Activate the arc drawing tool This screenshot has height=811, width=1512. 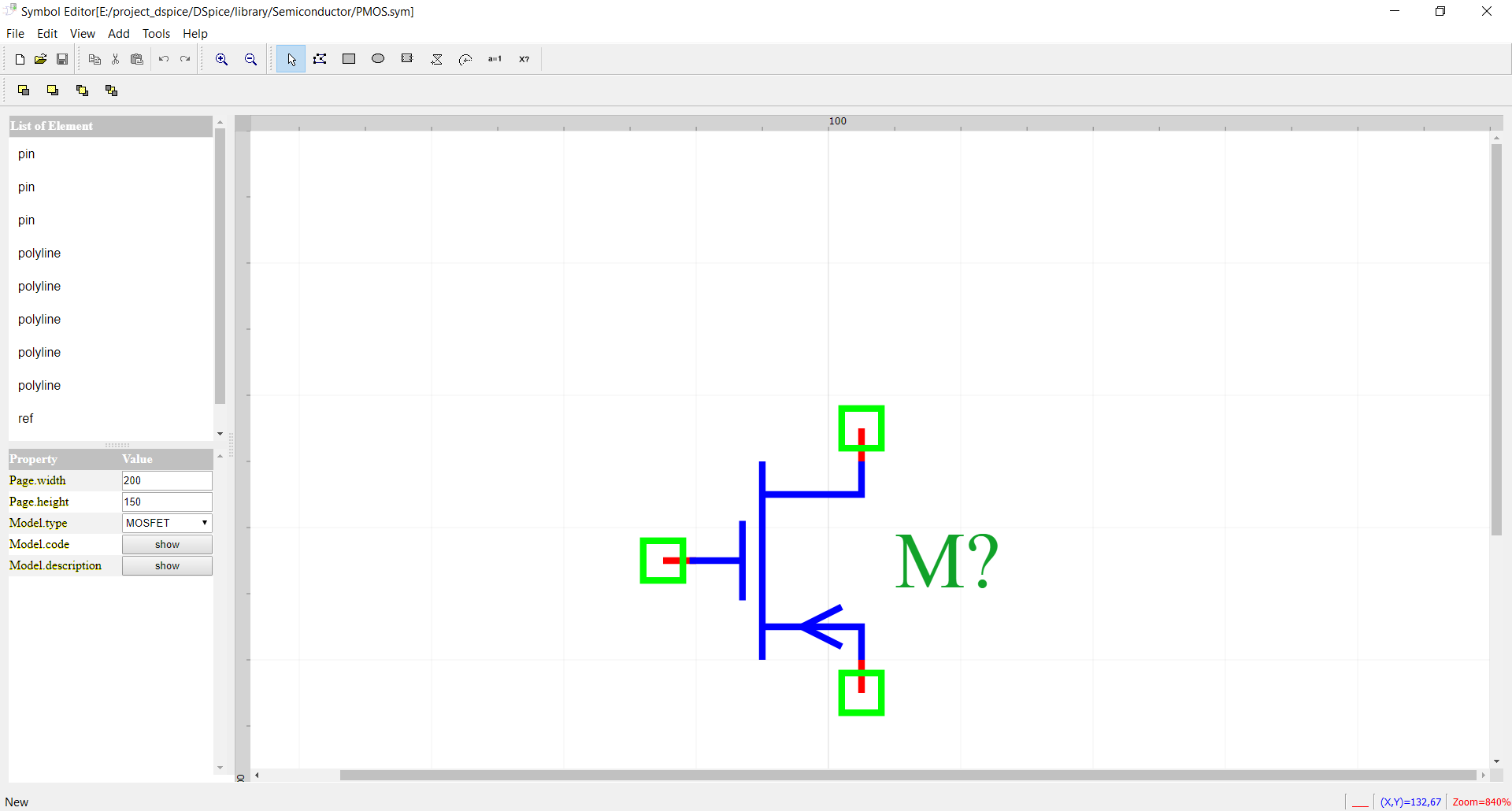coord(465,59)
